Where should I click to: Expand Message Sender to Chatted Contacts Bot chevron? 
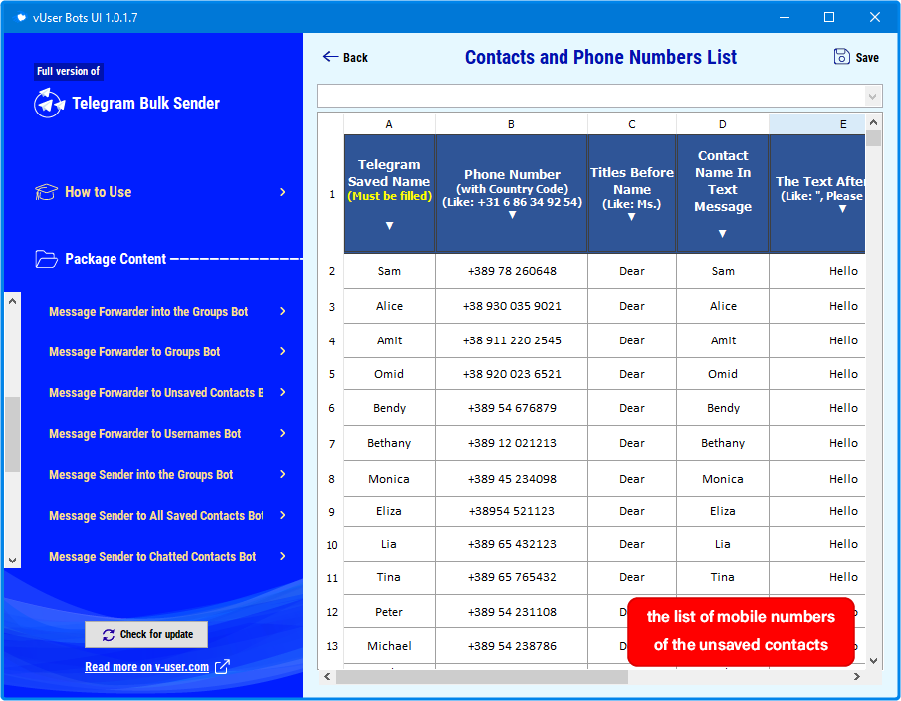click(283, 556)
